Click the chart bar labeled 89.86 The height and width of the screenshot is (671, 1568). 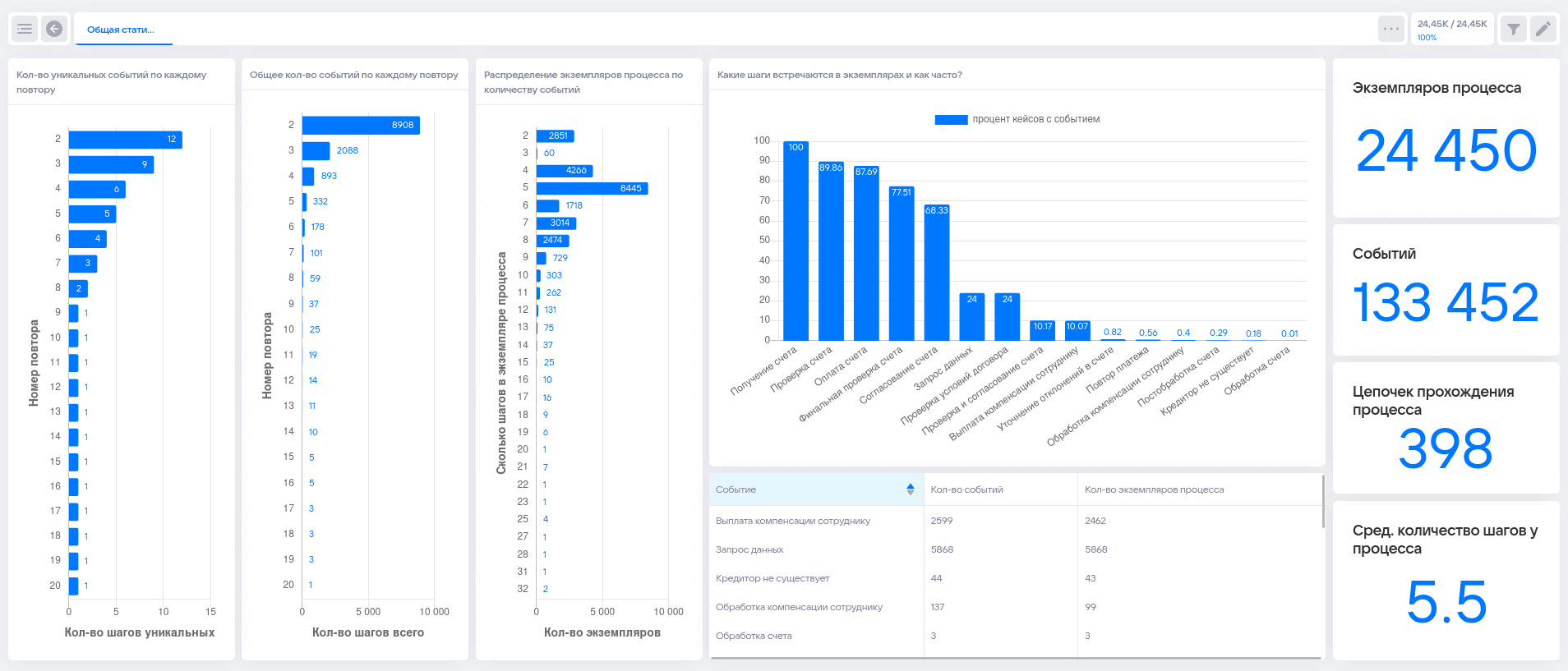[831, 250]
